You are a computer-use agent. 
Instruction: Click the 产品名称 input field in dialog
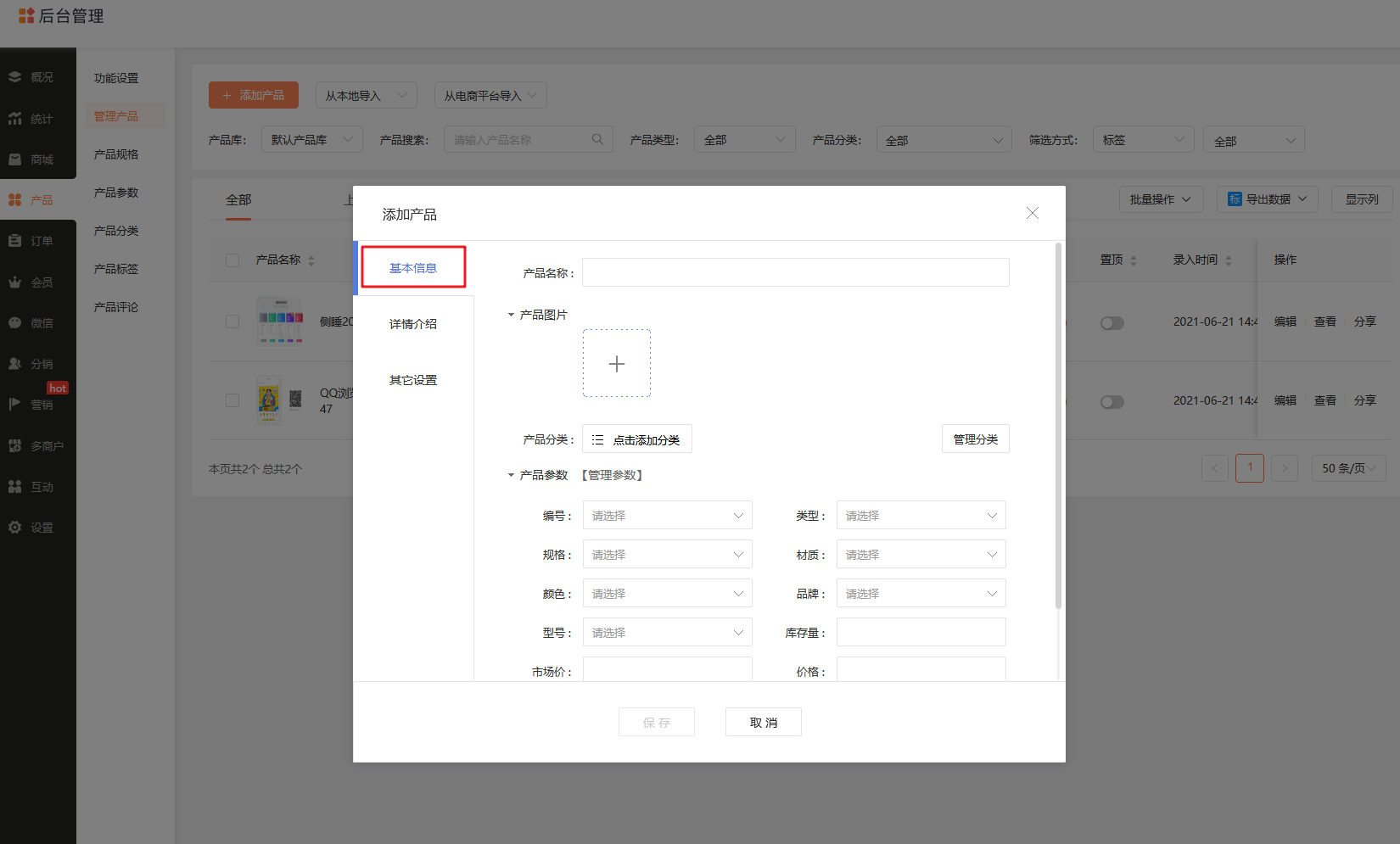796,272
